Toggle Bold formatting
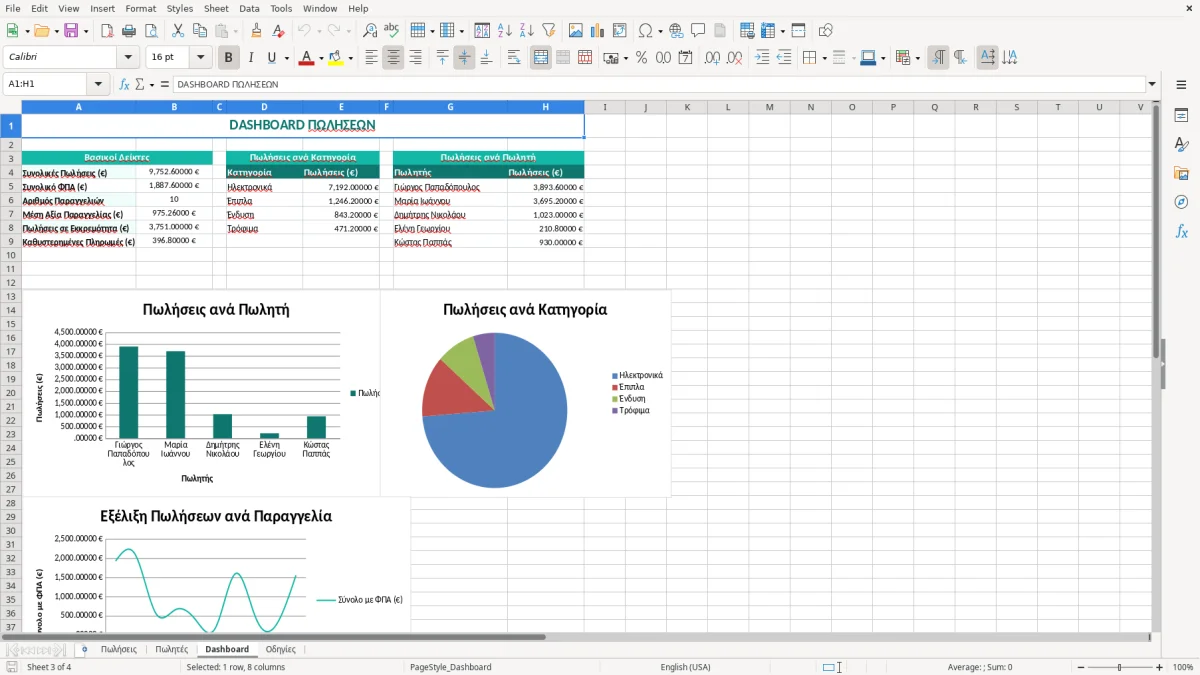 coord(228,58)
